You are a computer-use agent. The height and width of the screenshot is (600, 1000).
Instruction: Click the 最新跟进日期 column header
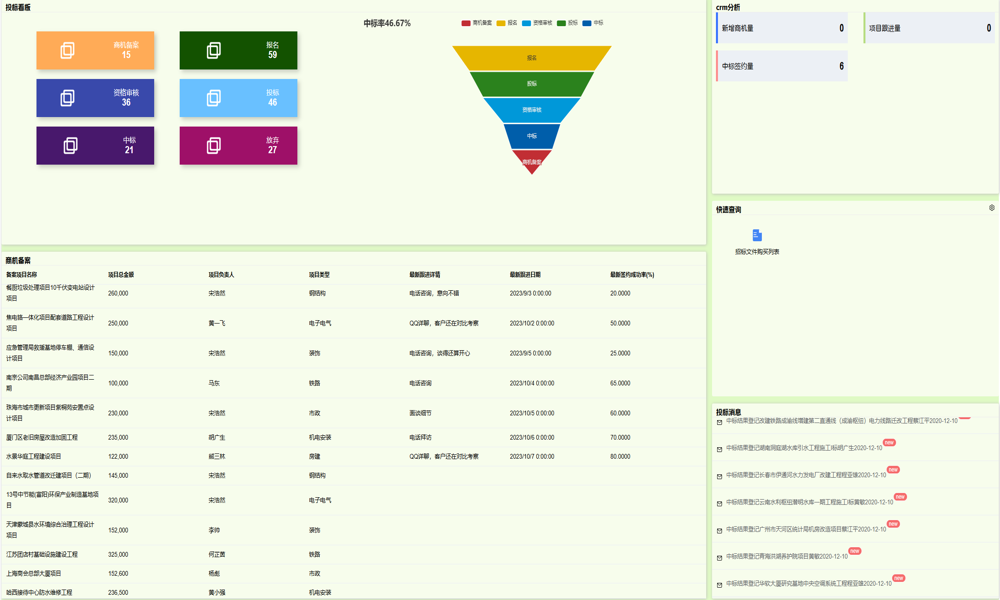pyautogui.click(x=525, y=275)
